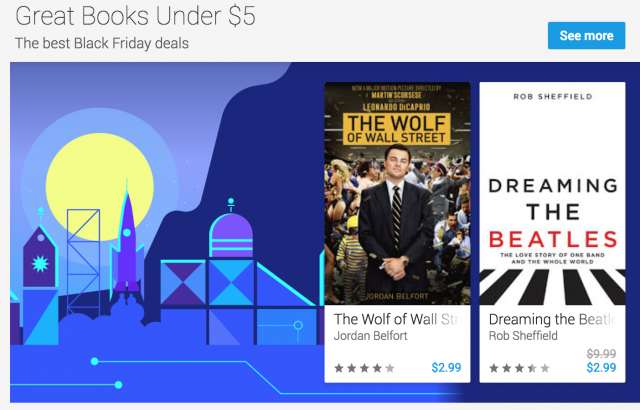Open The Wolf of Wall Street cover image
Viewport: 640px width, 410px height.
[x=397, y=193]
